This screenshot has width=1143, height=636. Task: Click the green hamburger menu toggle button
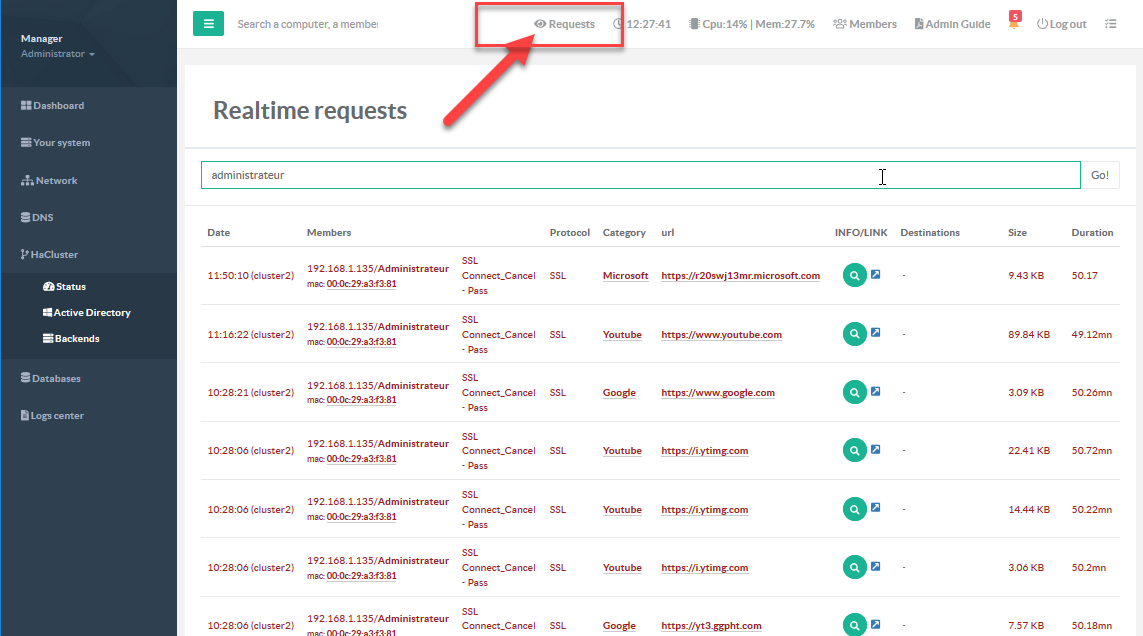click(x=208, y=24)
